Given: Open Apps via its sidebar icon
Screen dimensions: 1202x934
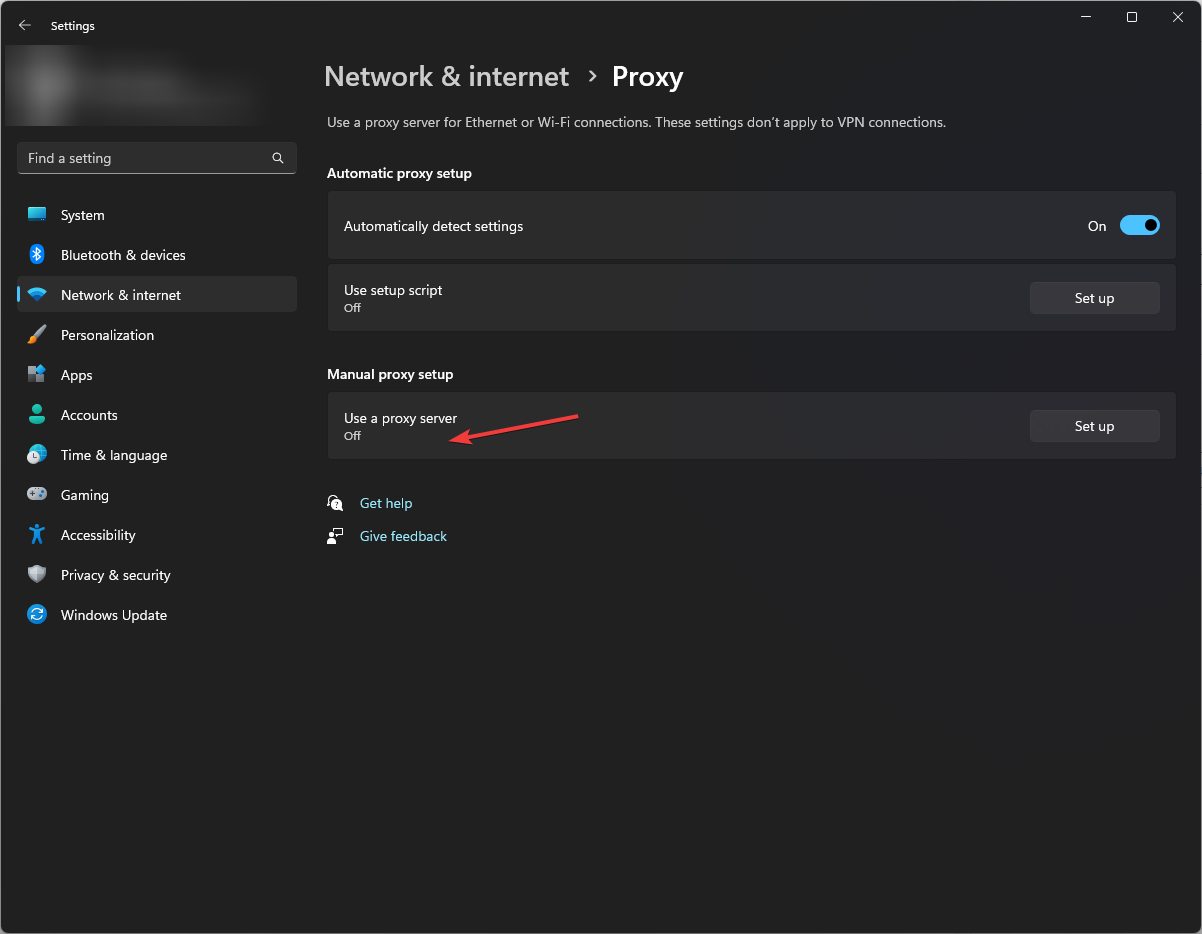Looking at the screenshot, I should (37, 375).
